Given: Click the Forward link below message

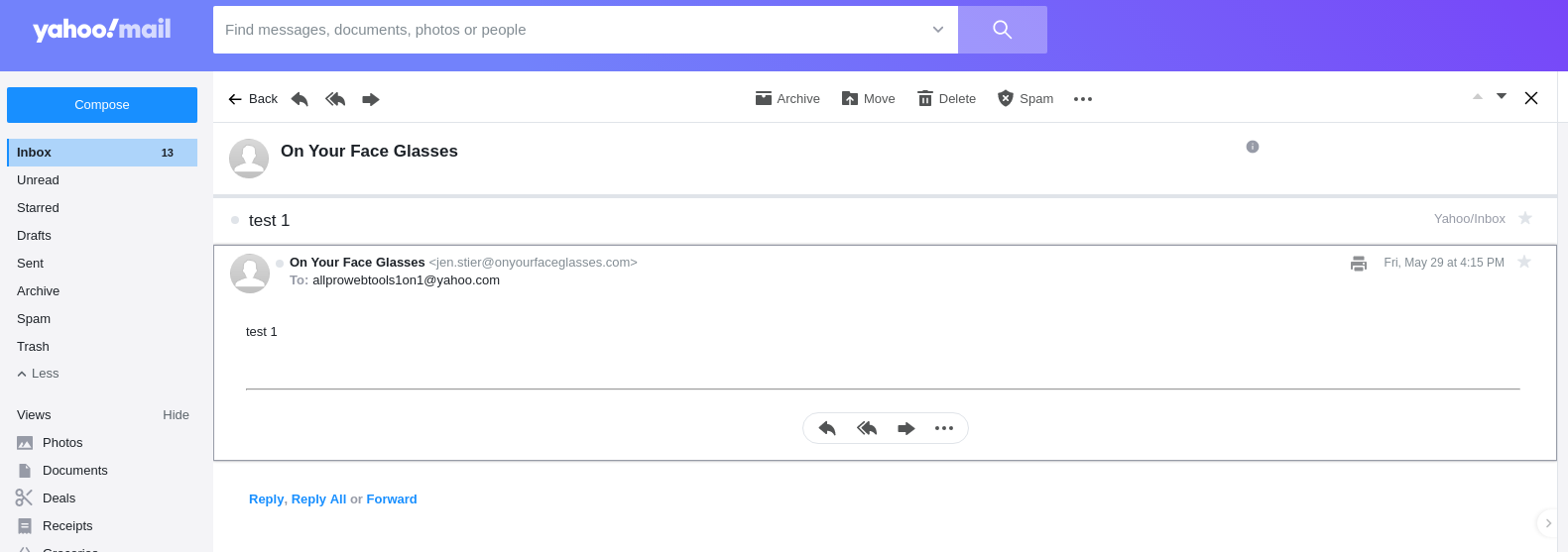Looking at the screenshot, I should (392, 499).
